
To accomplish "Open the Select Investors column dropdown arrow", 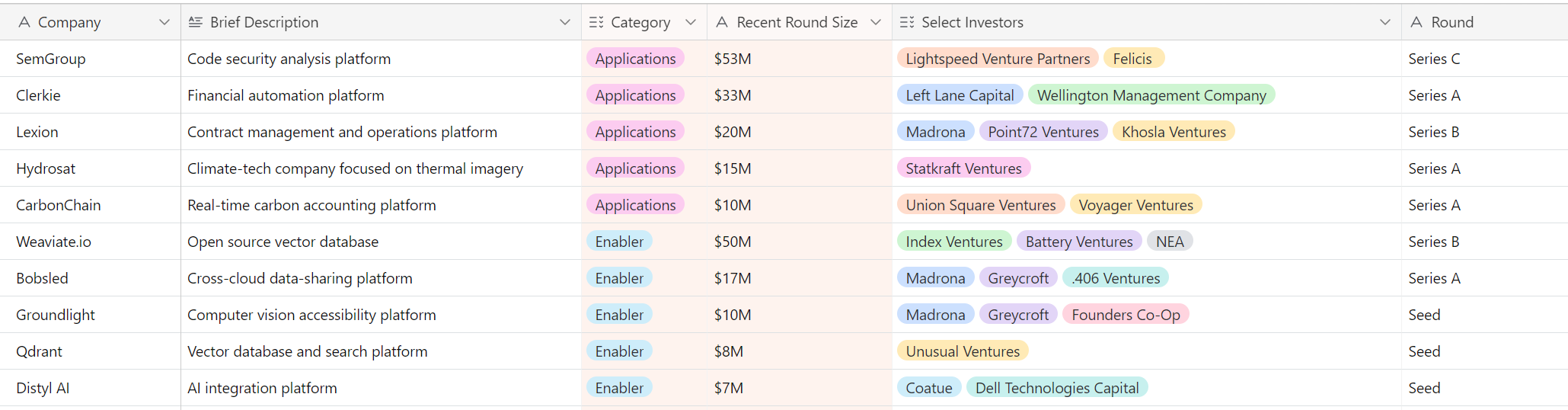I will tap(1385, 22).
